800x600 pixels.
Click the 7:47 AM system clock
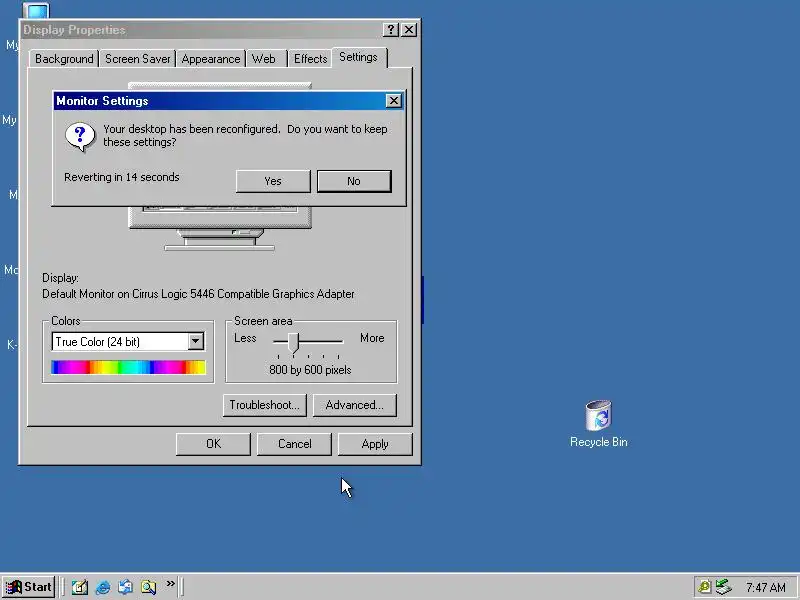pyautogui.click(x=766, y=588)
